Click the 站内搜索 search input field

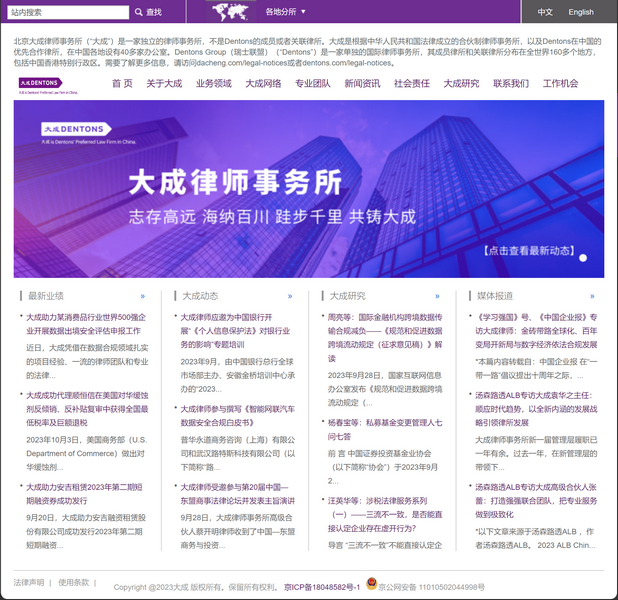pos(68,12)
